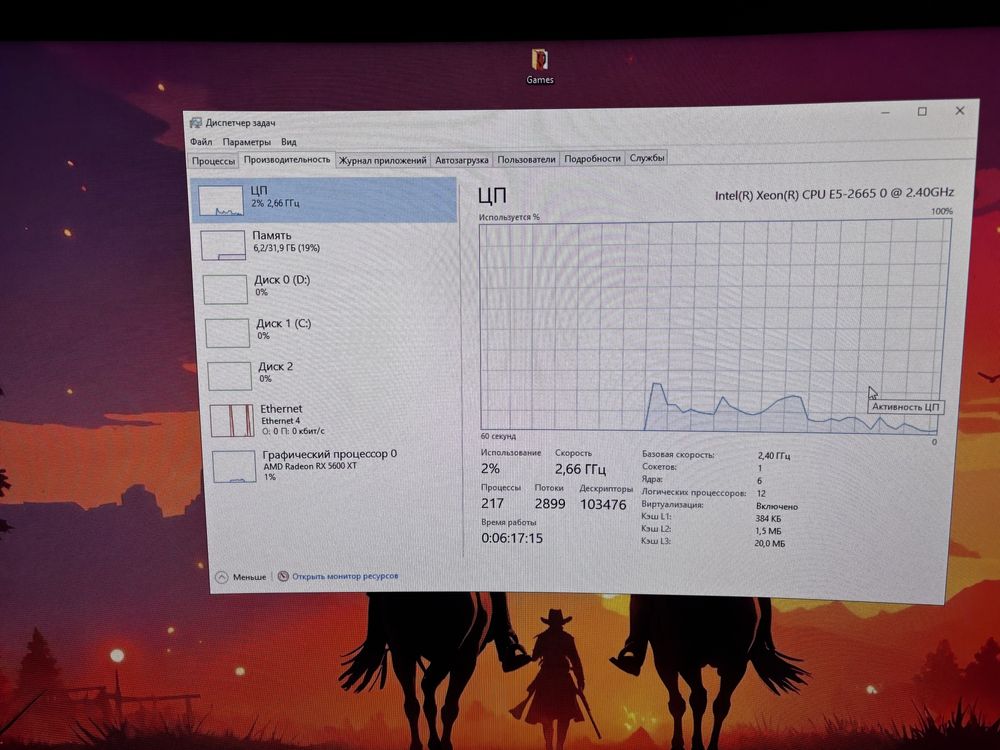Open the Параметры menu

pos(247,142)
